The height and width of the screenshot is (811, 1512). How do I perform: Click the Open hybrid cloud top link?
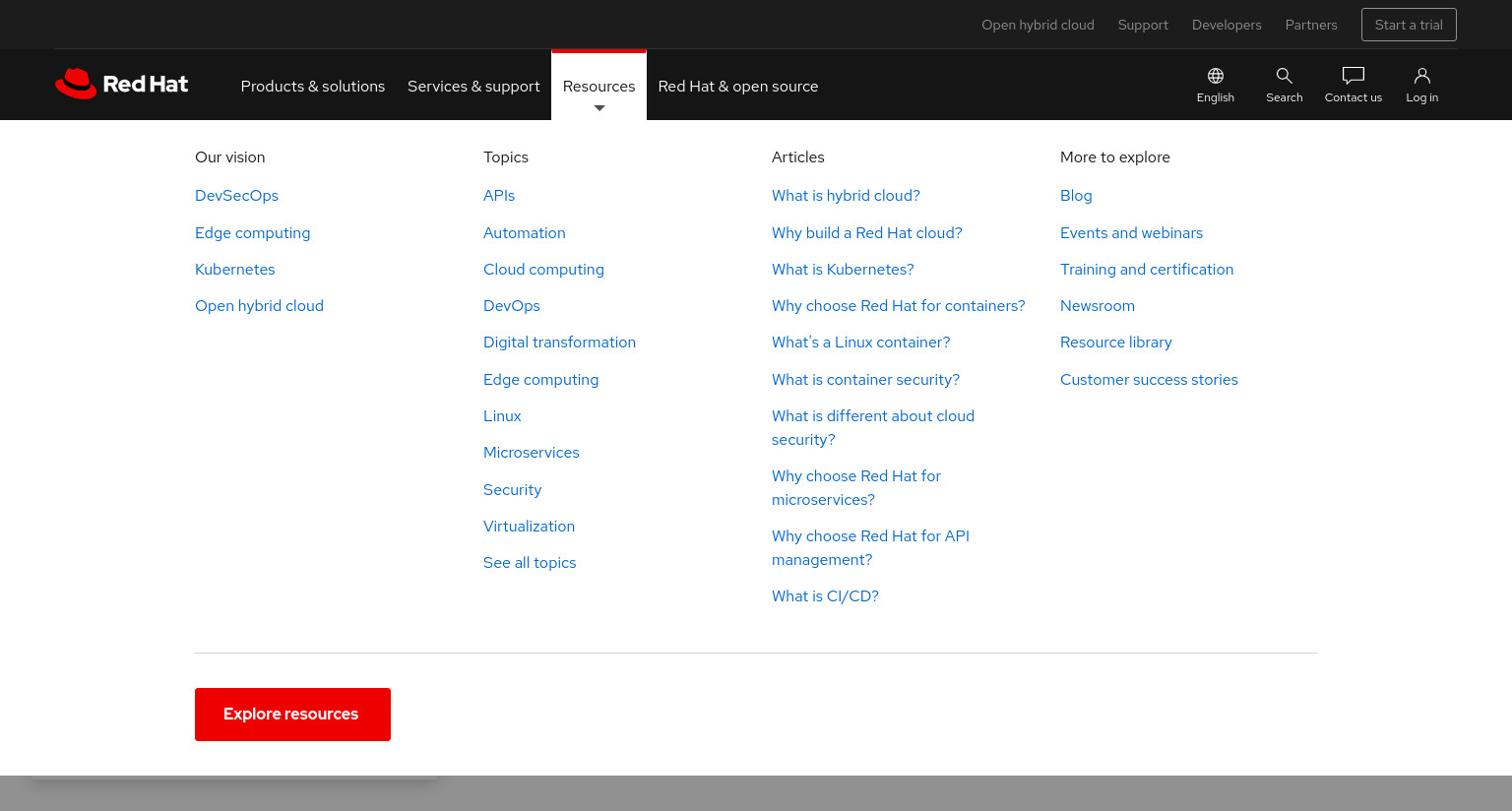[1038, 25]
